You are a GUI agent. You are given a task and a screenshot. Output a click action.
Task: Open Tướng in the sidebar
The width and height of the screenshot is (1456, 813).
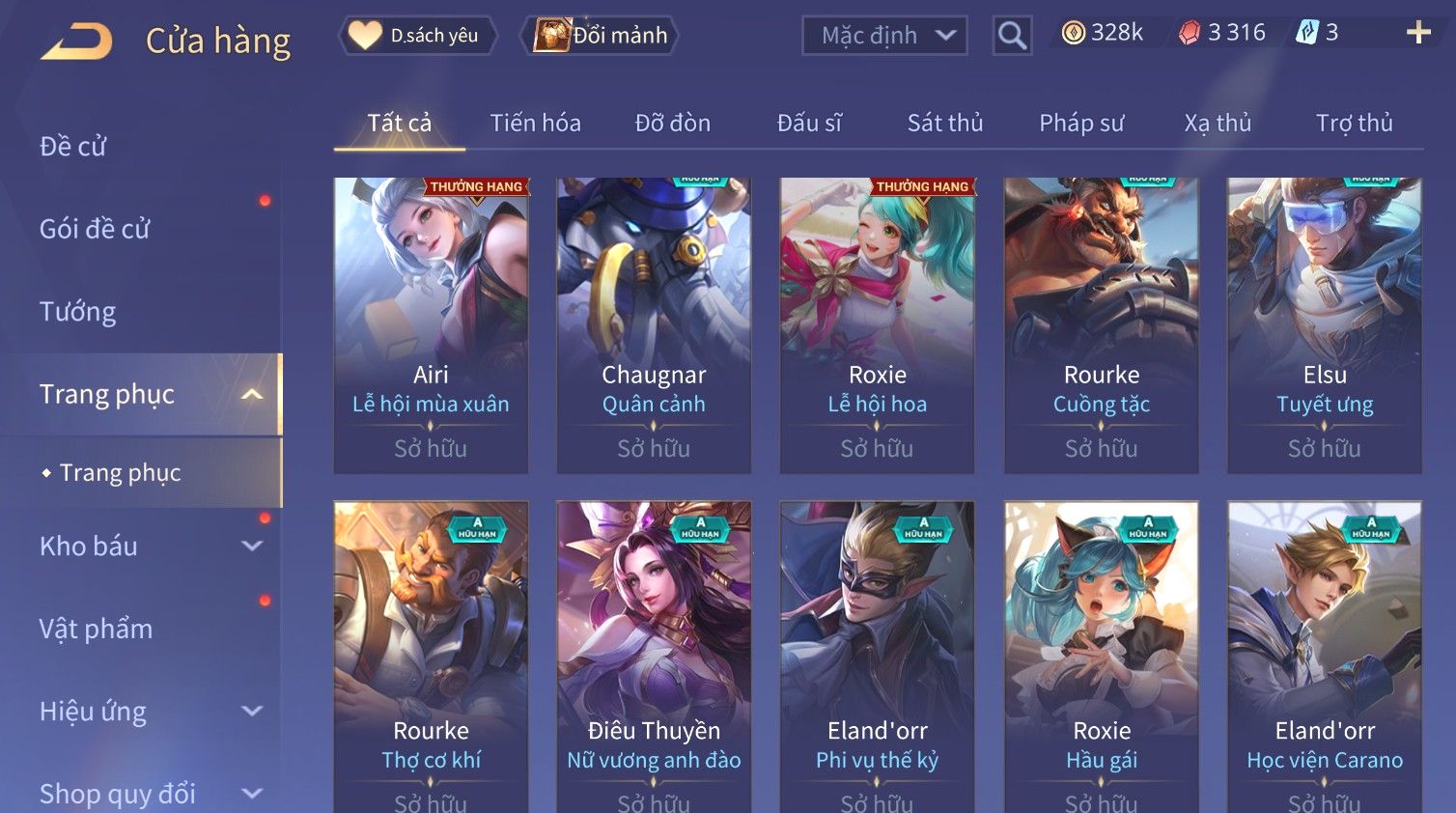pyautogui.click(x=78, y=312)
